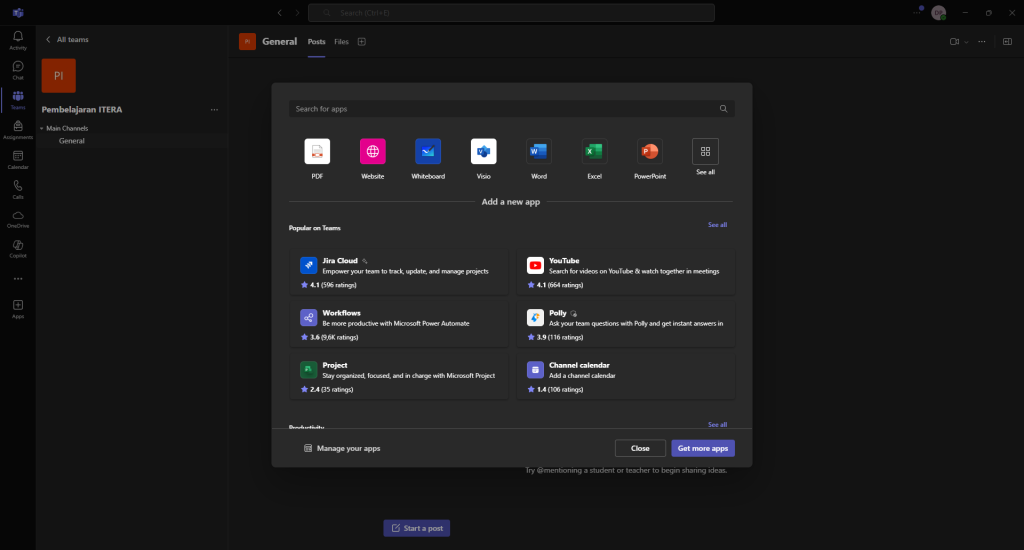
Task: Select the PDF app icon
Action: [x=317, y=152]
